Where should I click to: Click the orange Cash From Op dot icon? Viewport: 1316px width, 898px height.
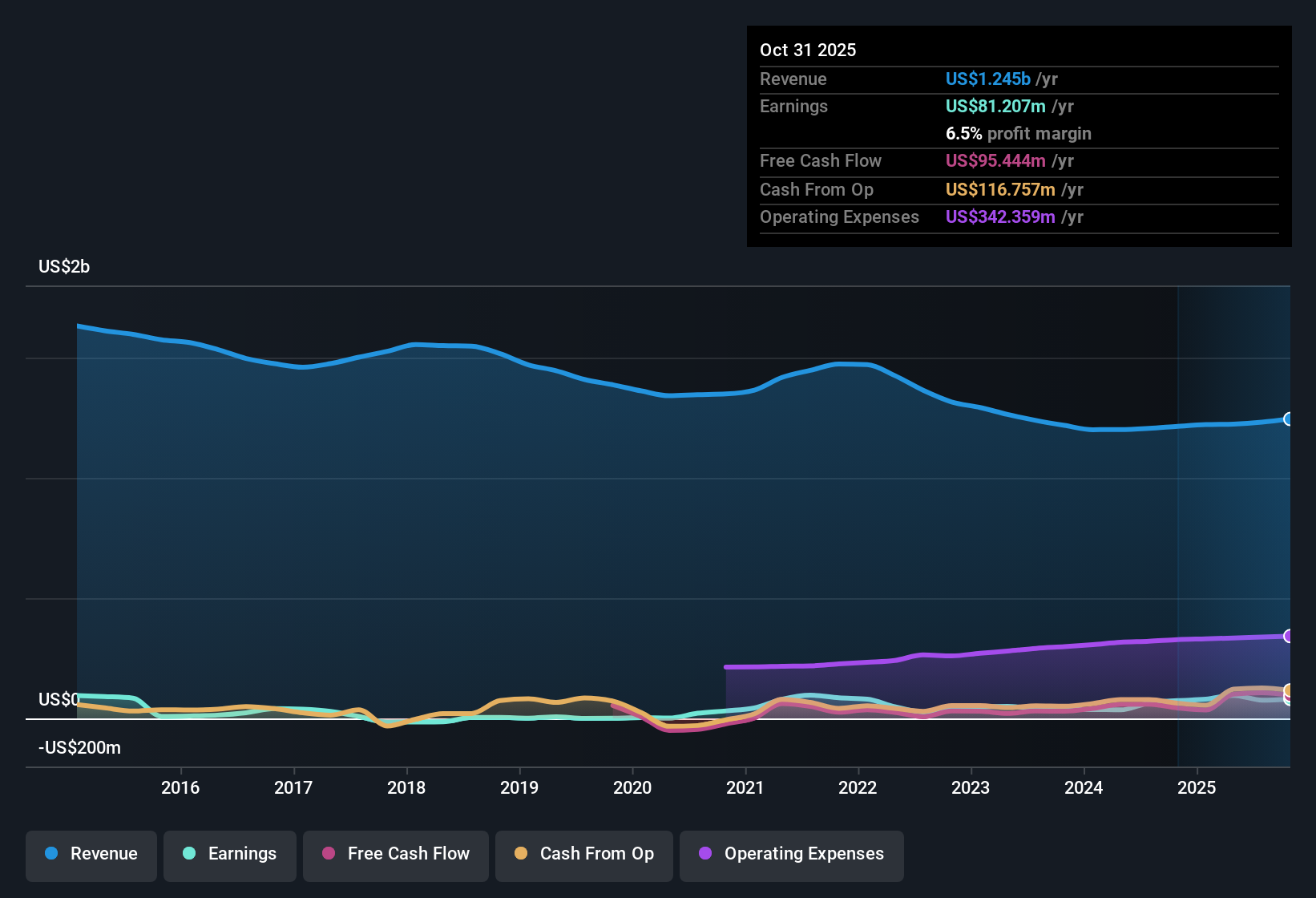(521, 854)
